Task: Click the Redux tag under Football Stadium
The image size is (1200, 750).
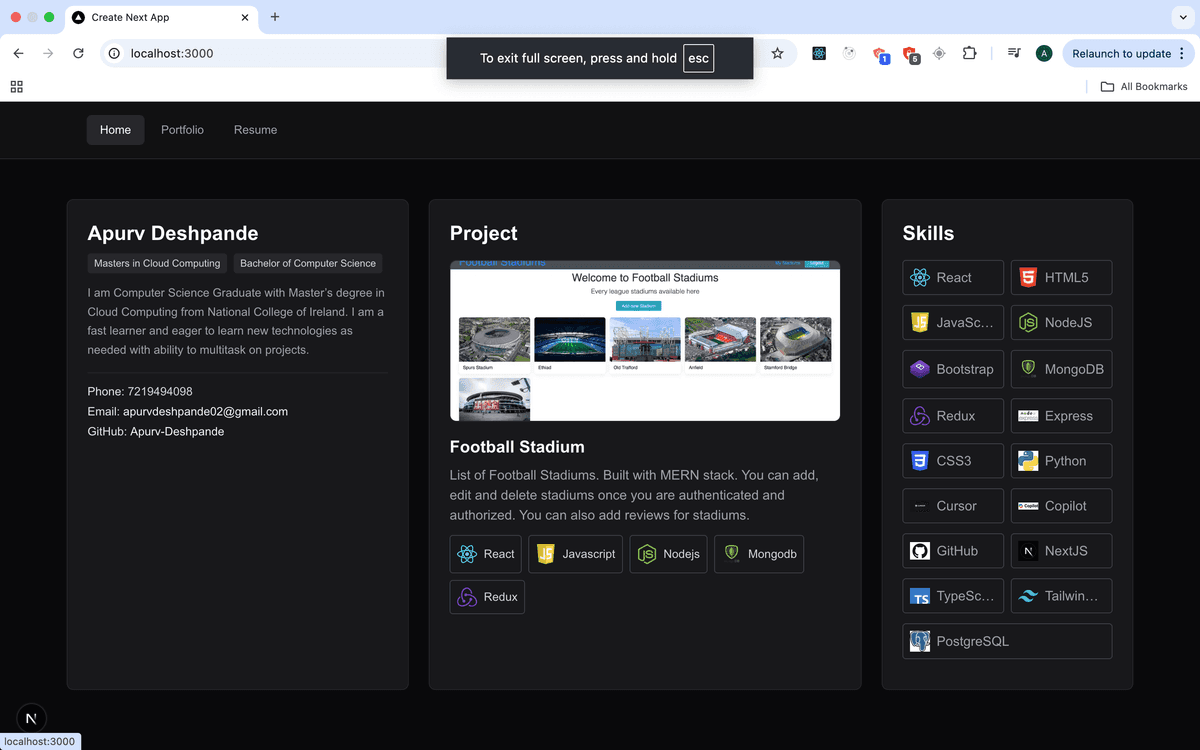Action: [487, 597]
